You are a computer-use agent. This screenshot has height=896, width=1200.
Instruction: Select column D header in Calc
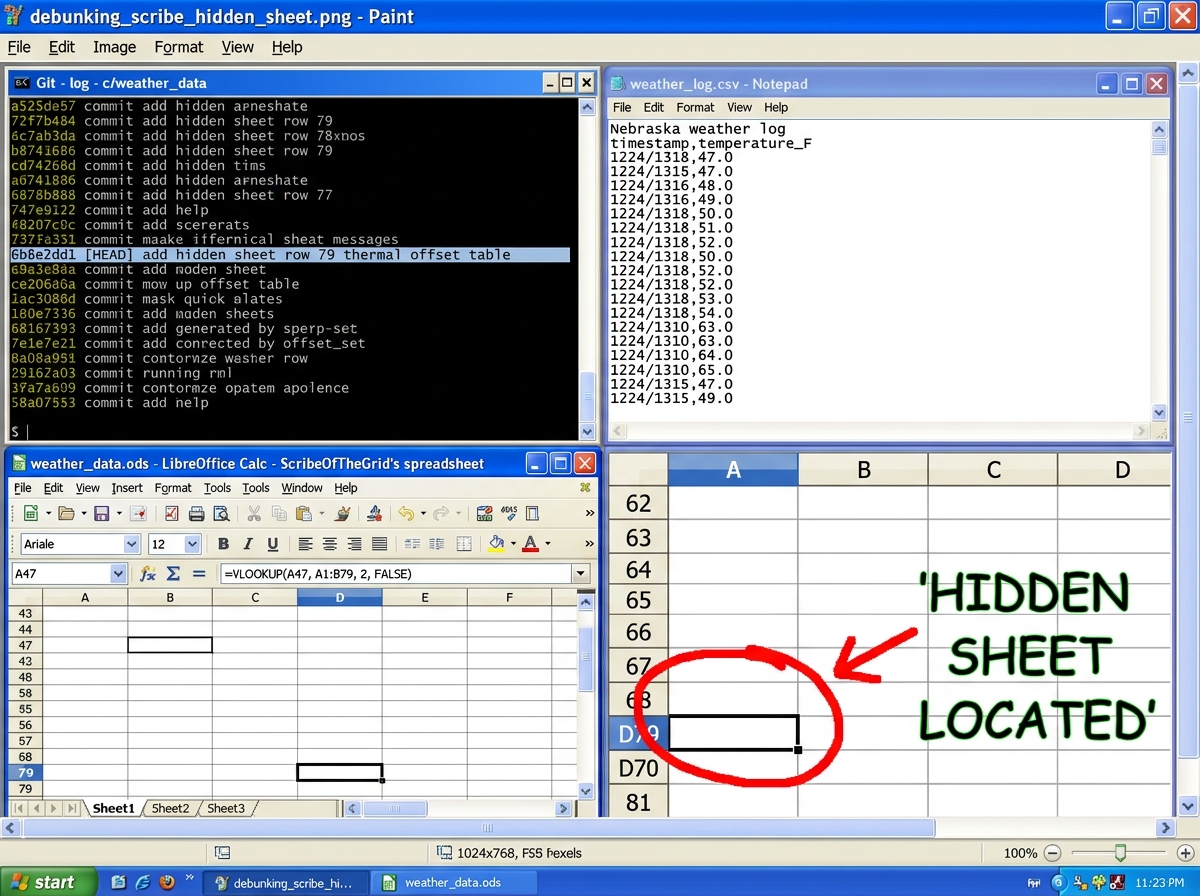[x=340, y=597]
